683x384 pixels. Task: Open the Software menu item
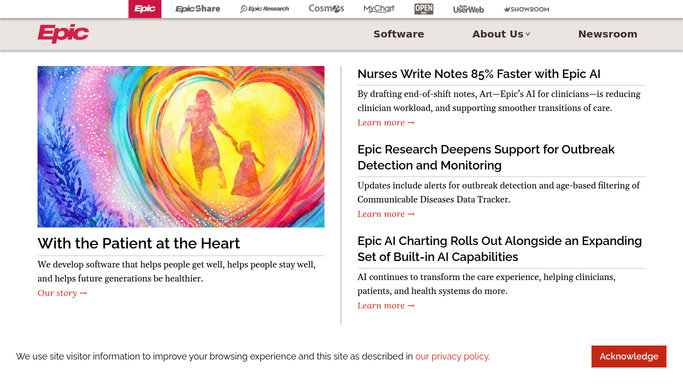(399, 34)
